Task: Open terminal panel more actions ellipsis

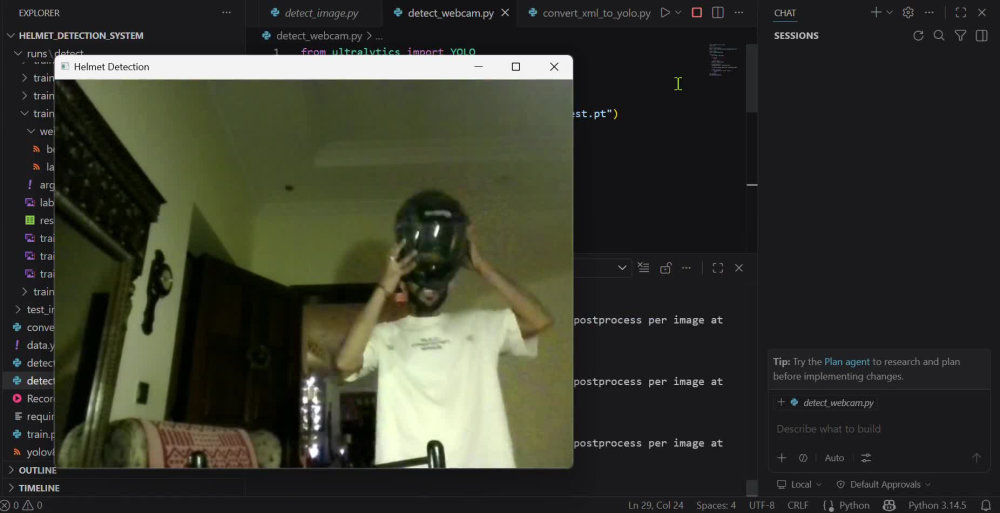Action: [686, 268]
